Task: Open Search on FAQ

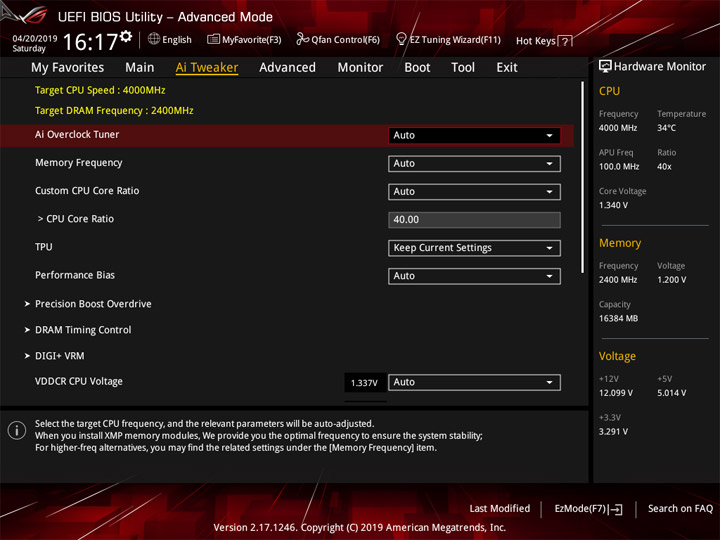Action: pyautogui.click(x=680, y=508)
